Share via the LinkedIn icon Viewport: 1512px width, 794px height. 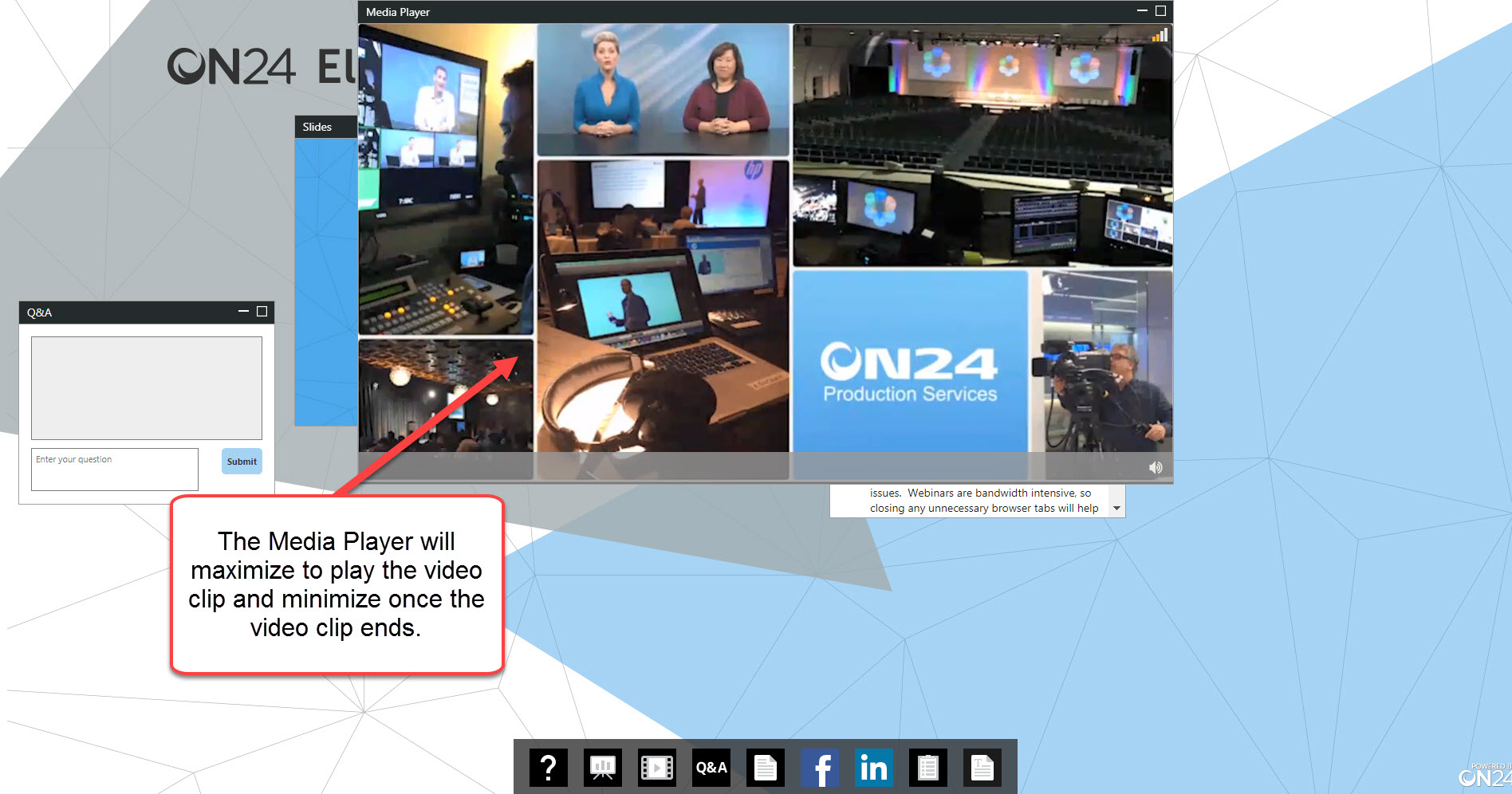(874, 768)
